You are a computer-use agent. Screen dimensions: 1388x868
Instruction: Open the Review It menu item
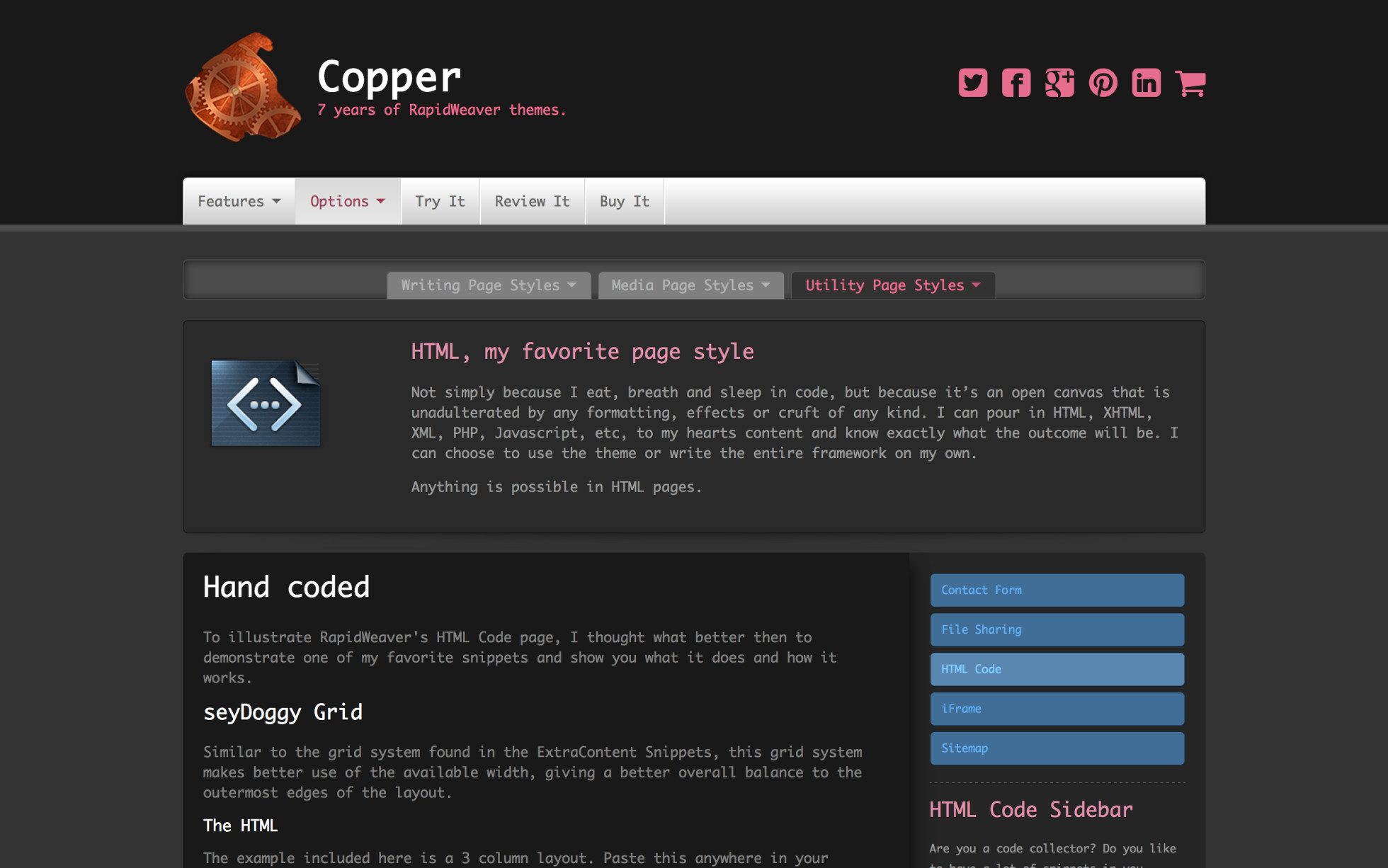point(532,202)
